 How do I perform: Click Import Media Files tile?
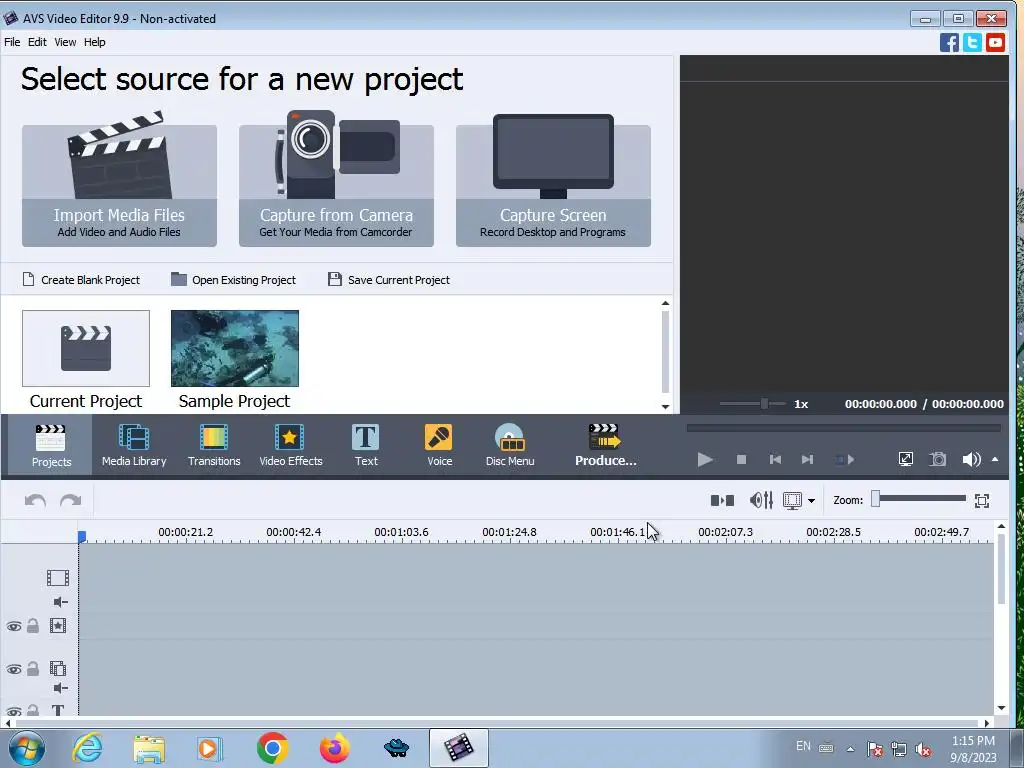coord(120,185)
